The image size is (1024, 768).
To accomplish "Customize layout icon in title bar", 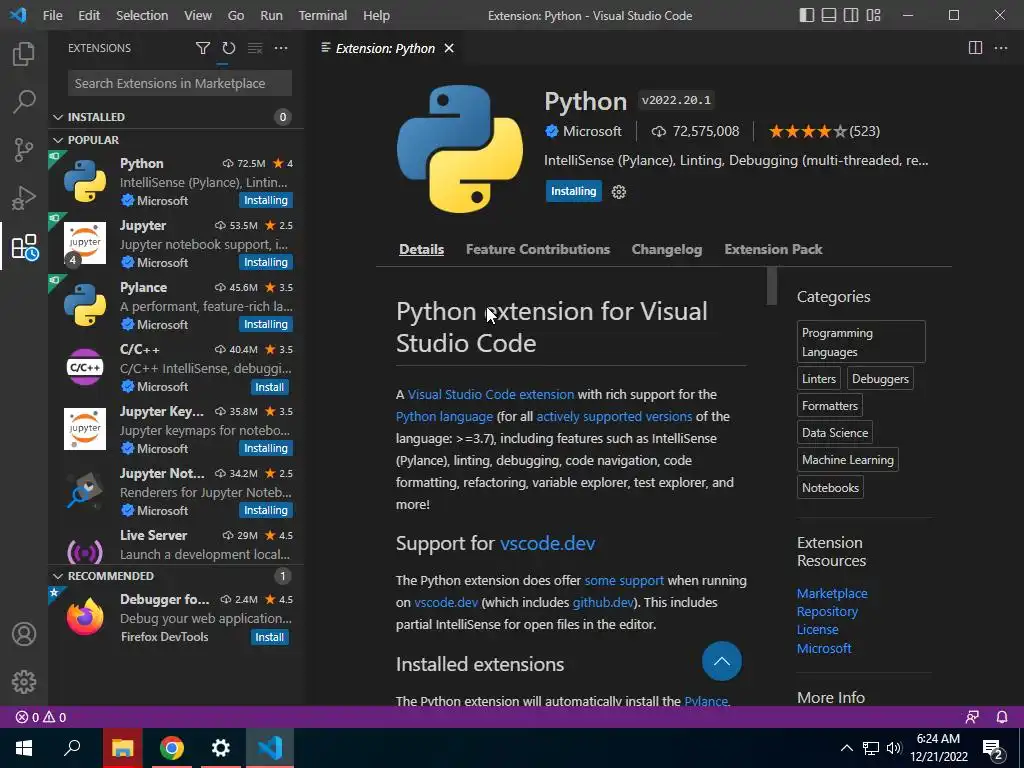I will point(873,15).
